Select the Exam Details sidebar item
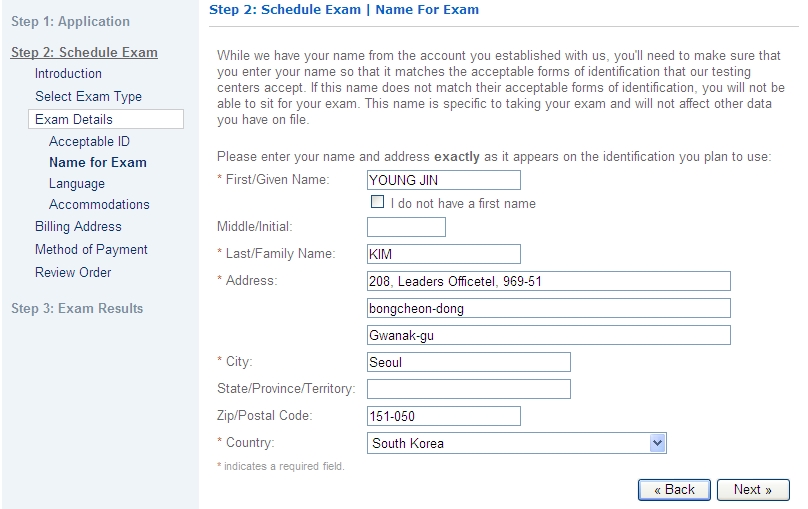The image size is (808, 509). [x=106, y=119]
